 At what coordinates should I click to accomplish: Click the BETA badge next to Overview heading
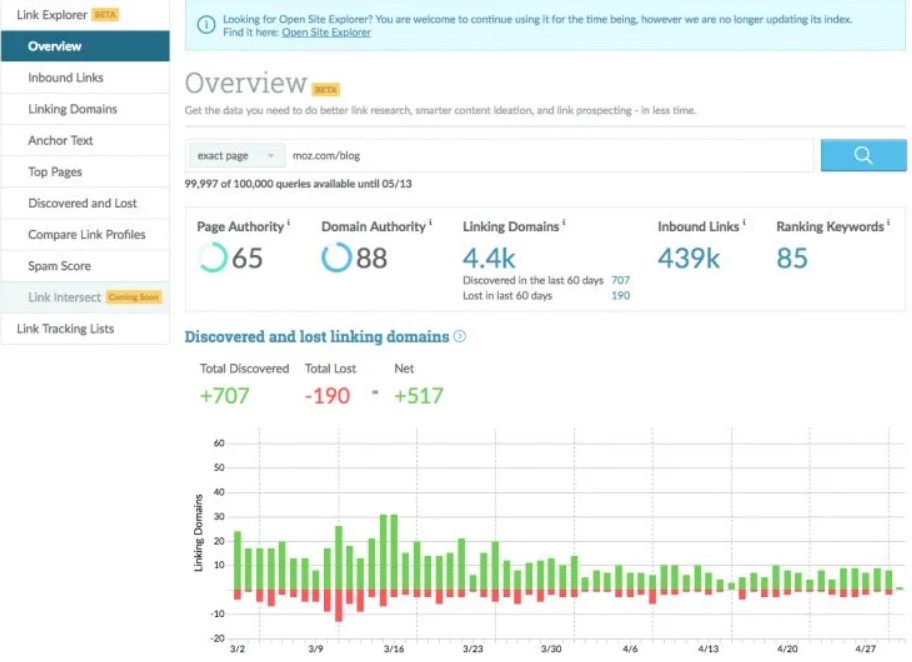[326, 90]
